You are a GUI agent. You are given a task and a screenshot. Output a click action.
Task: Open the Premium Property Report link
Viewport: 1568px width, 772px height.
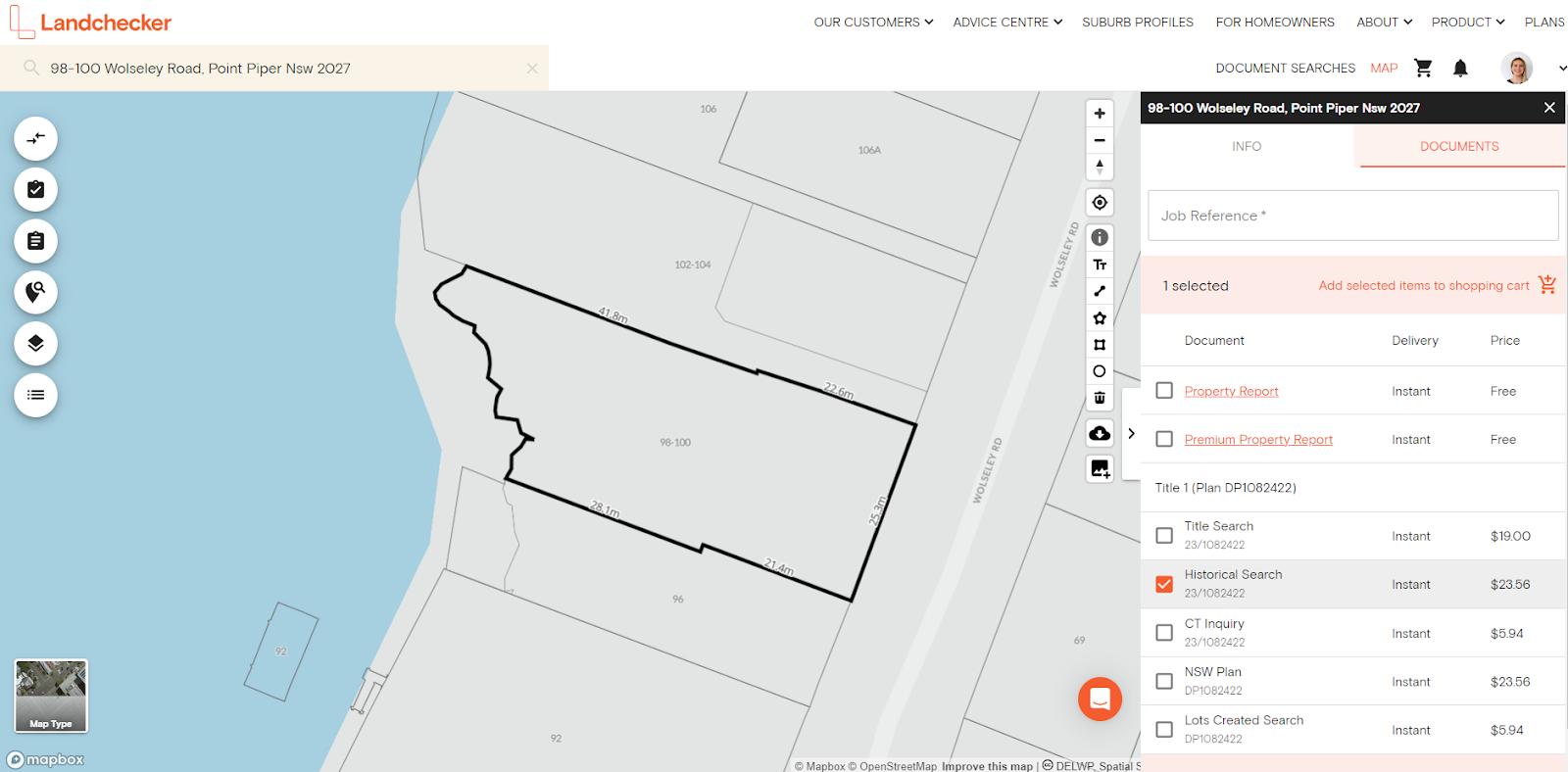coord(1258,439)
